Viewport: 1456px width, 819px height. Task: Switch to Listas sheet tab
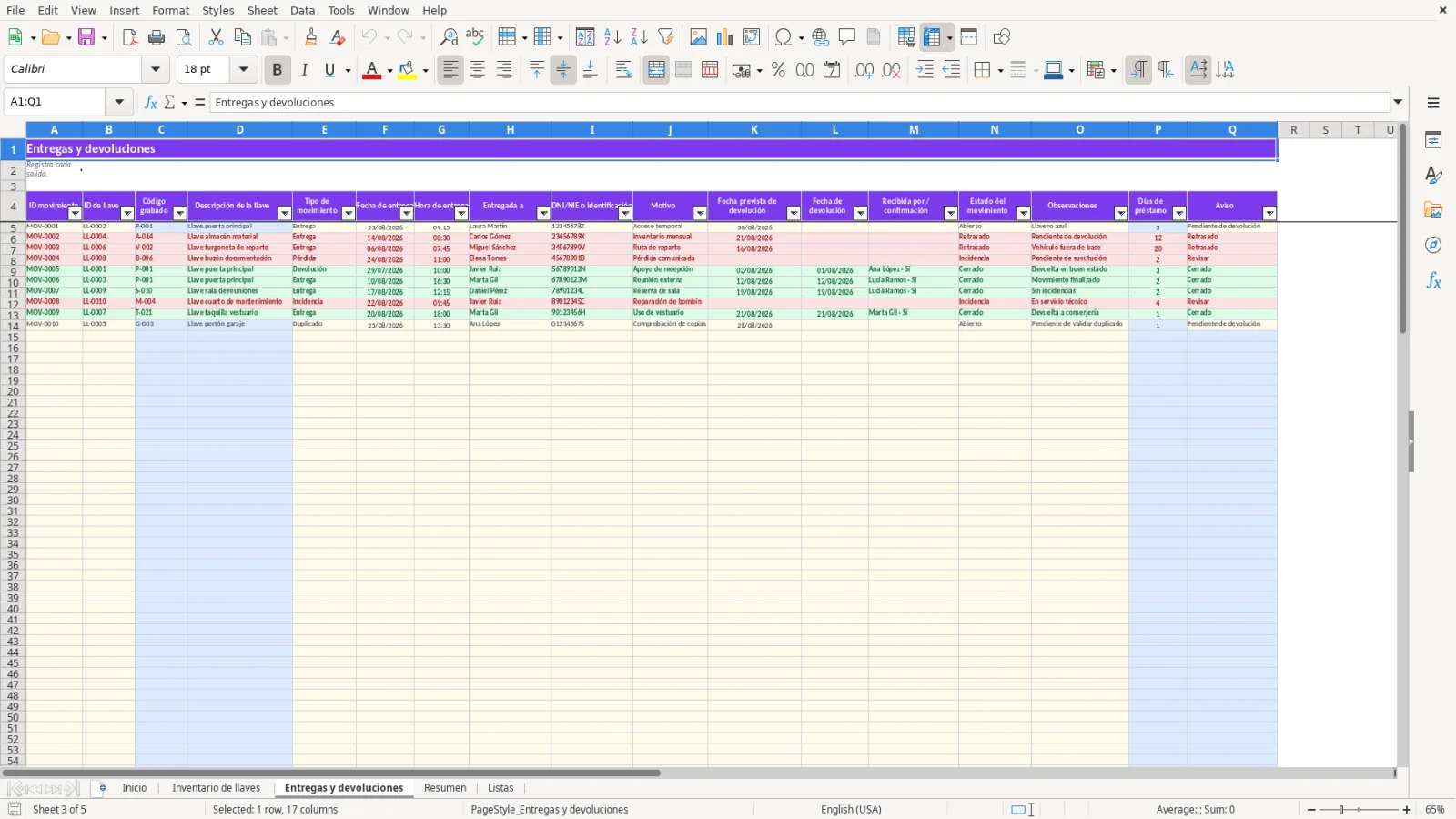click(x=500, y=788)
